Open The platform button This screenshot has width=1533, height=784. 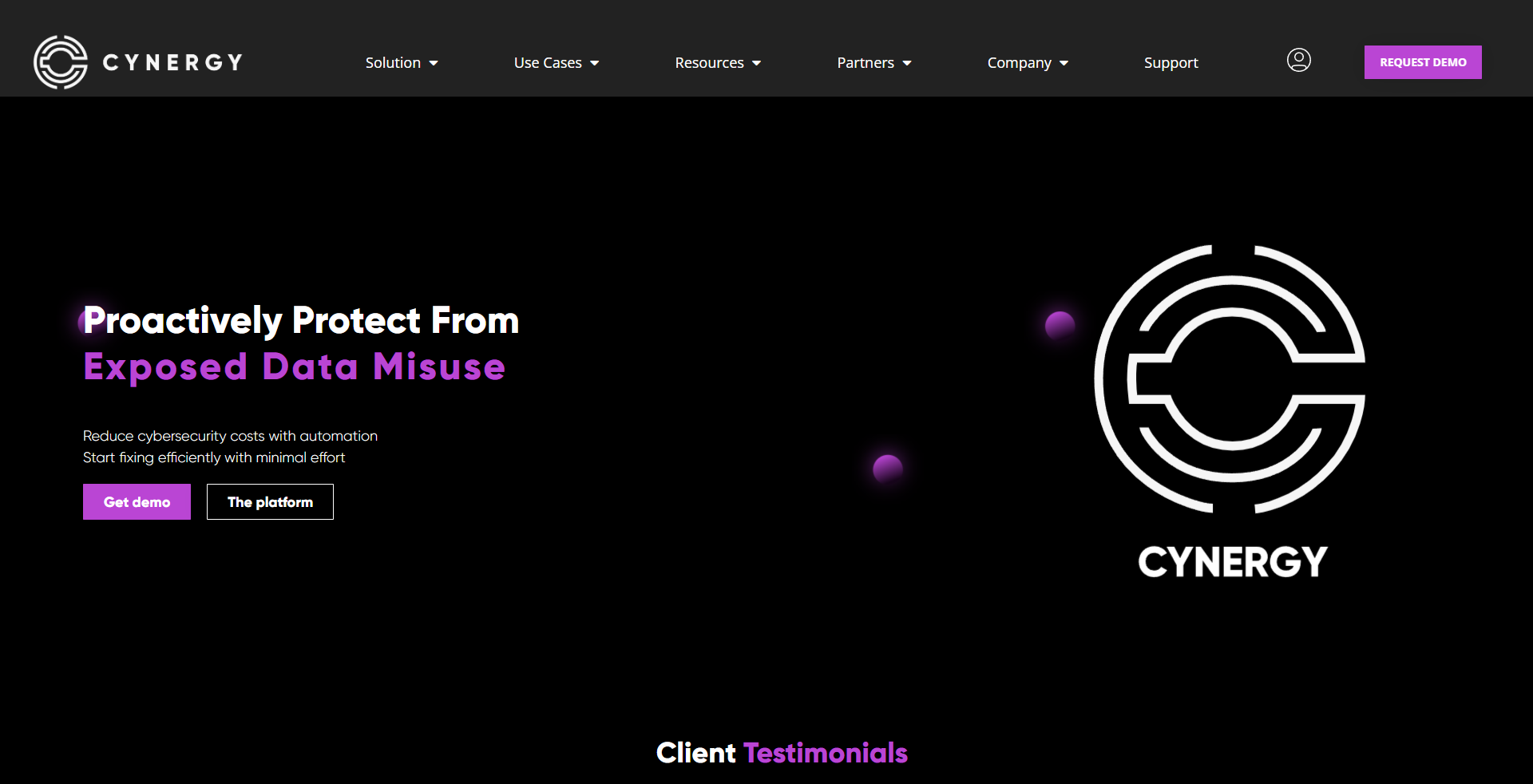pos(270,501)
